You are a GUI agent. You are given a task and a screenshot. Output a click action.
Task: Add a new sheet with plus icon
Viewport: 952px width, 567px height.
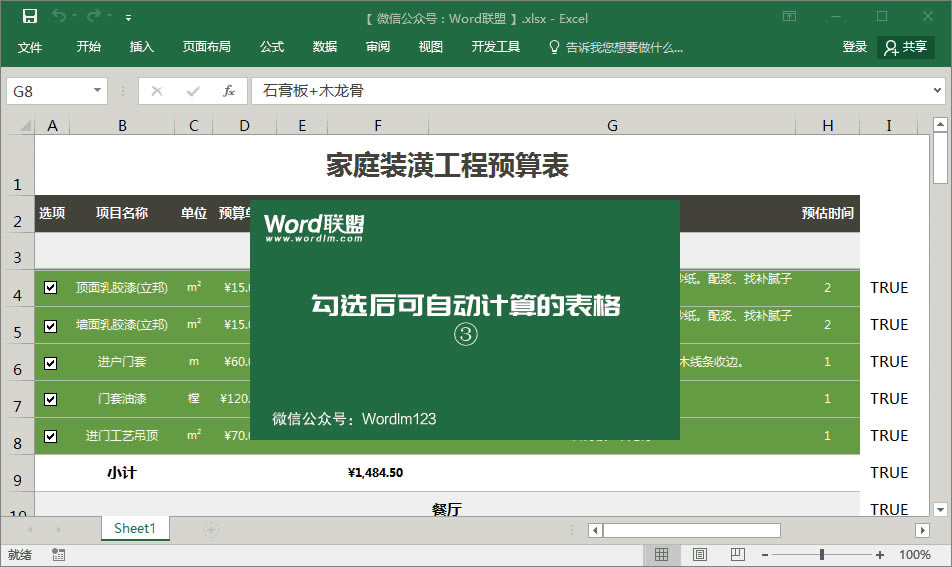click(211, 529)
